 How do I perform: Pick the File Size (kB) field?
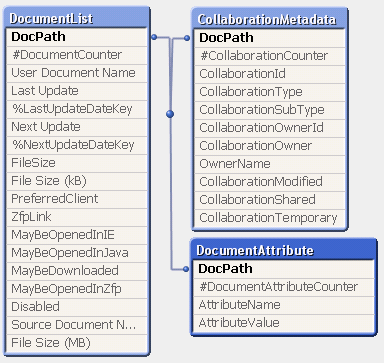(x=77, y=181)
